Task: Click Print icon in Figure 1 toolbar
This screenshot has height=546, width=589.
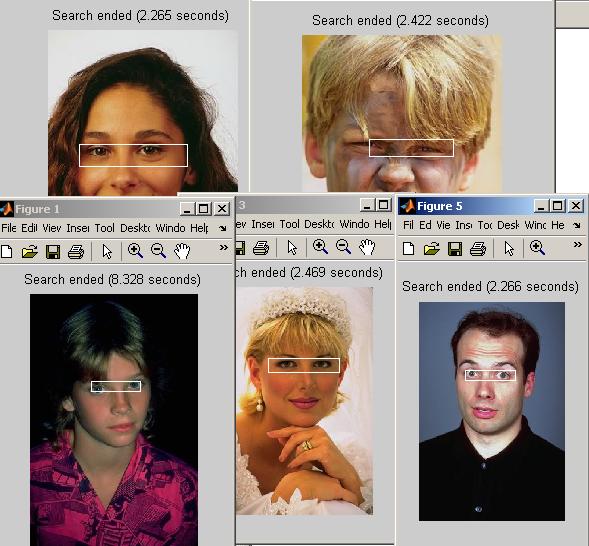Action: [x=76, y=251]
